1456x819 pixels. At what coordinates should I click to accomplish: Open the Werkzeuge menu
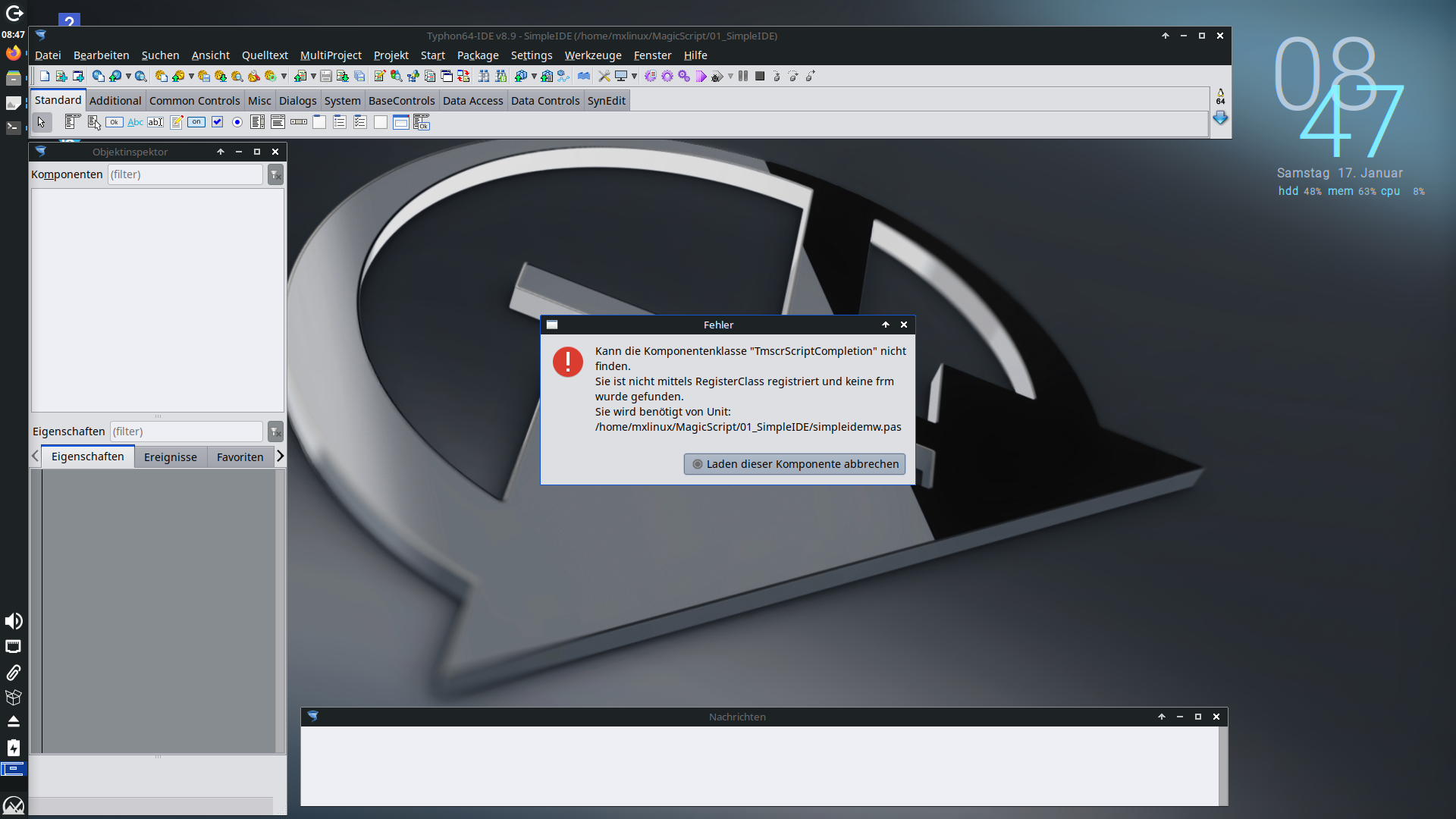pyautogui.click(x=592, y=55)
